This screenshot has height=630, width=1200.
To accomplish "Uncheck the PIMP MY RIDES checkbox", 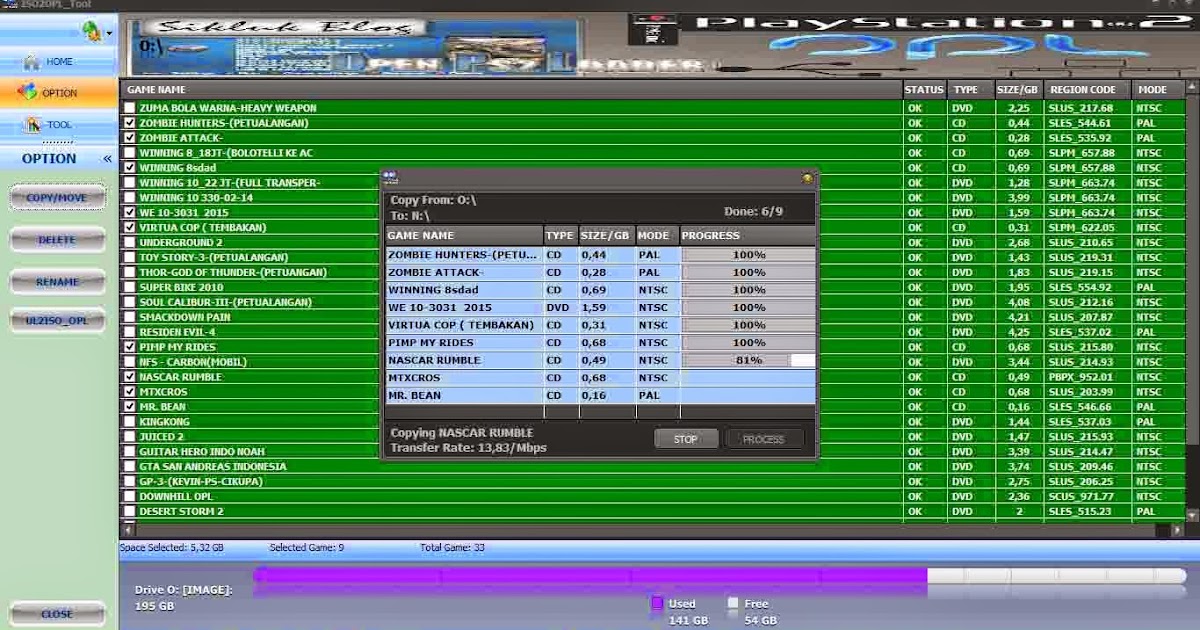I will (130, 347).
